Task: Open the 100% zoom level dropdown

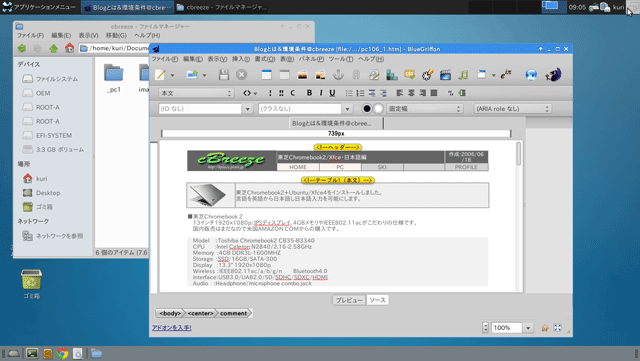Action: [x=528, y=328]
